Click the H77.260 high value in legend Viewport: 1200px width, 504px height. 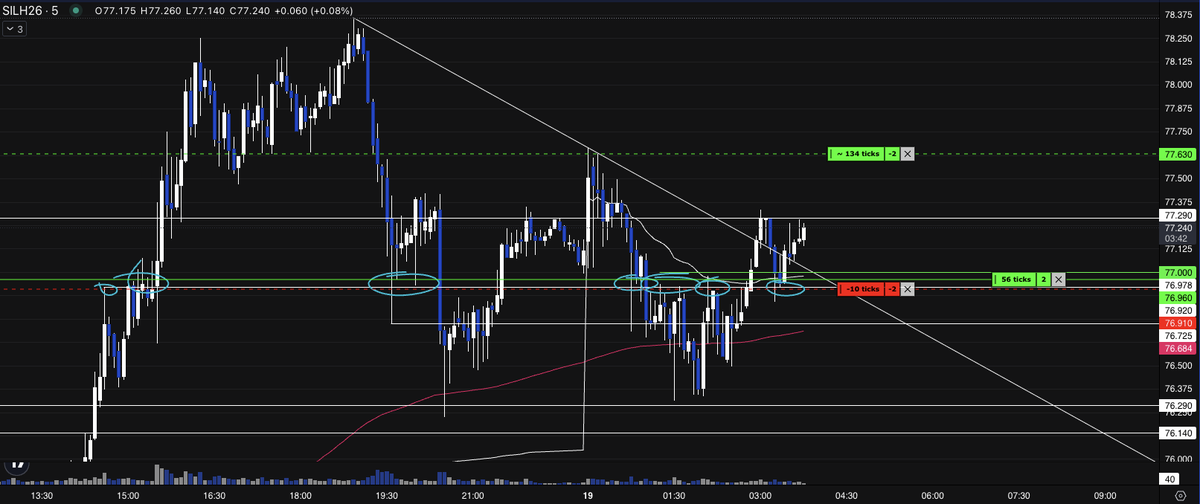click(x=161, y=12)
